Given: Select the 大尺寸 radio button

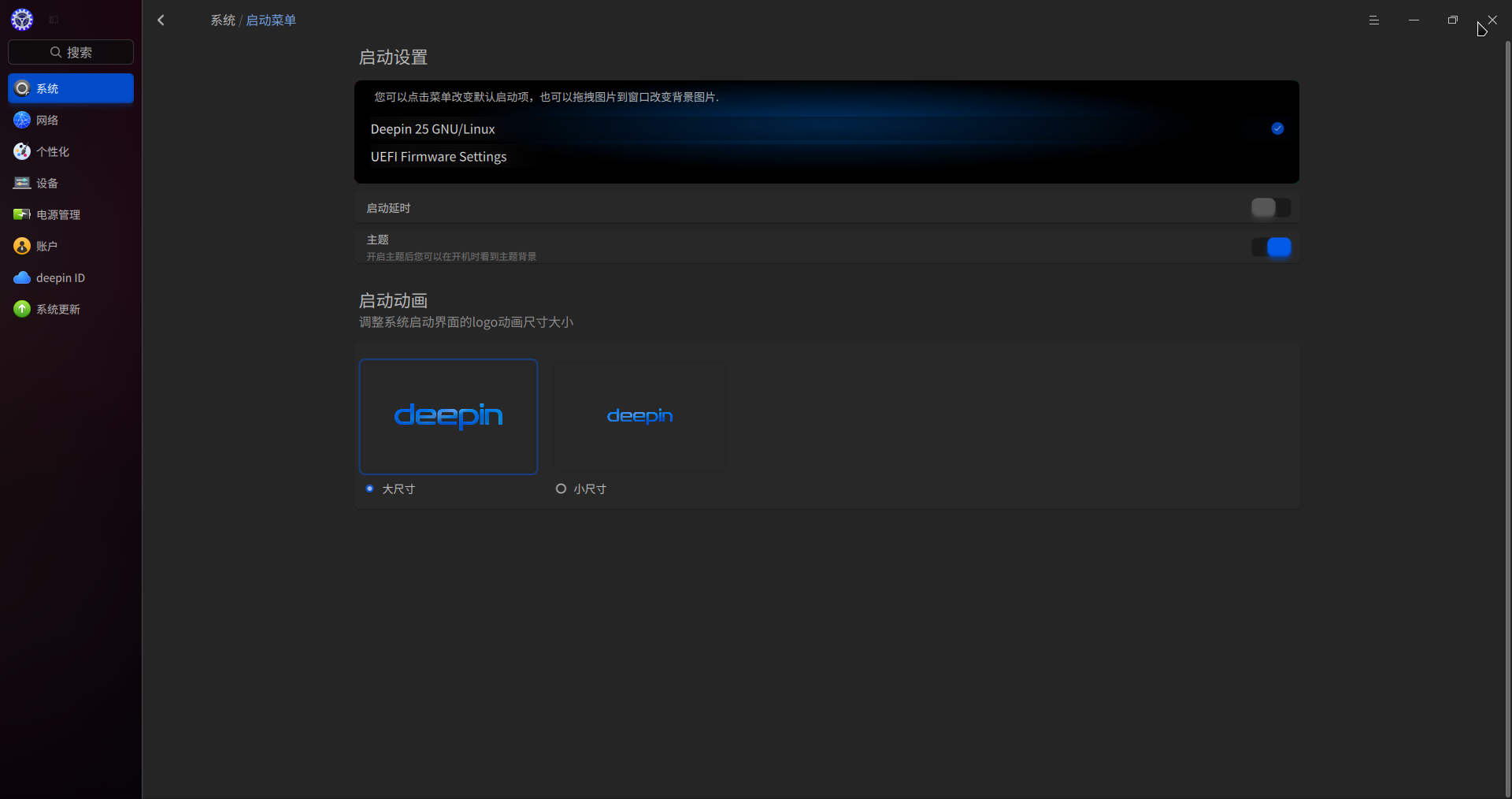Looking at the screenshot, I should (x=369, y=489).
